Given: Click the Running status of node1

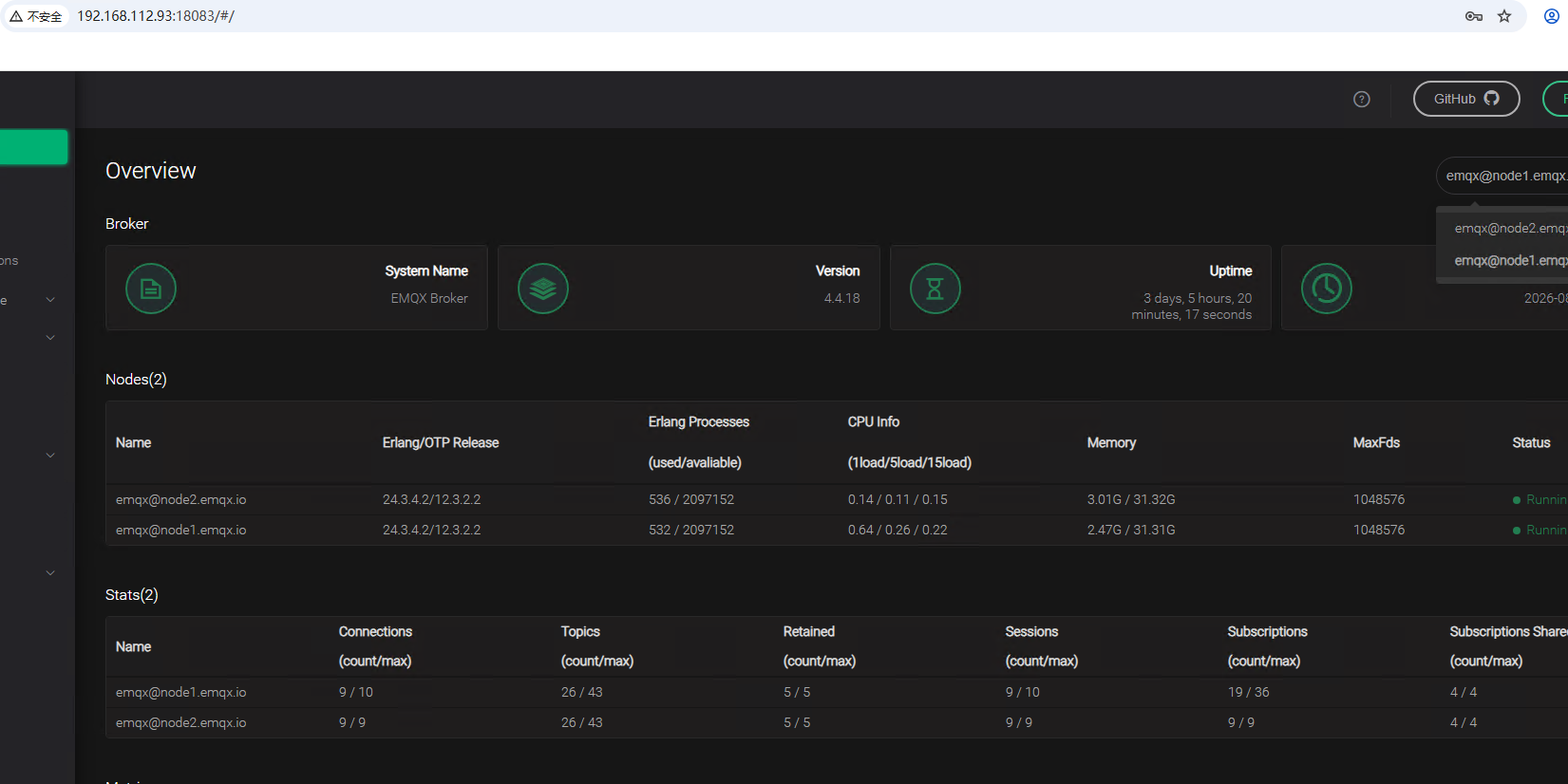Looking at the screenshot, I should 1540,530.
